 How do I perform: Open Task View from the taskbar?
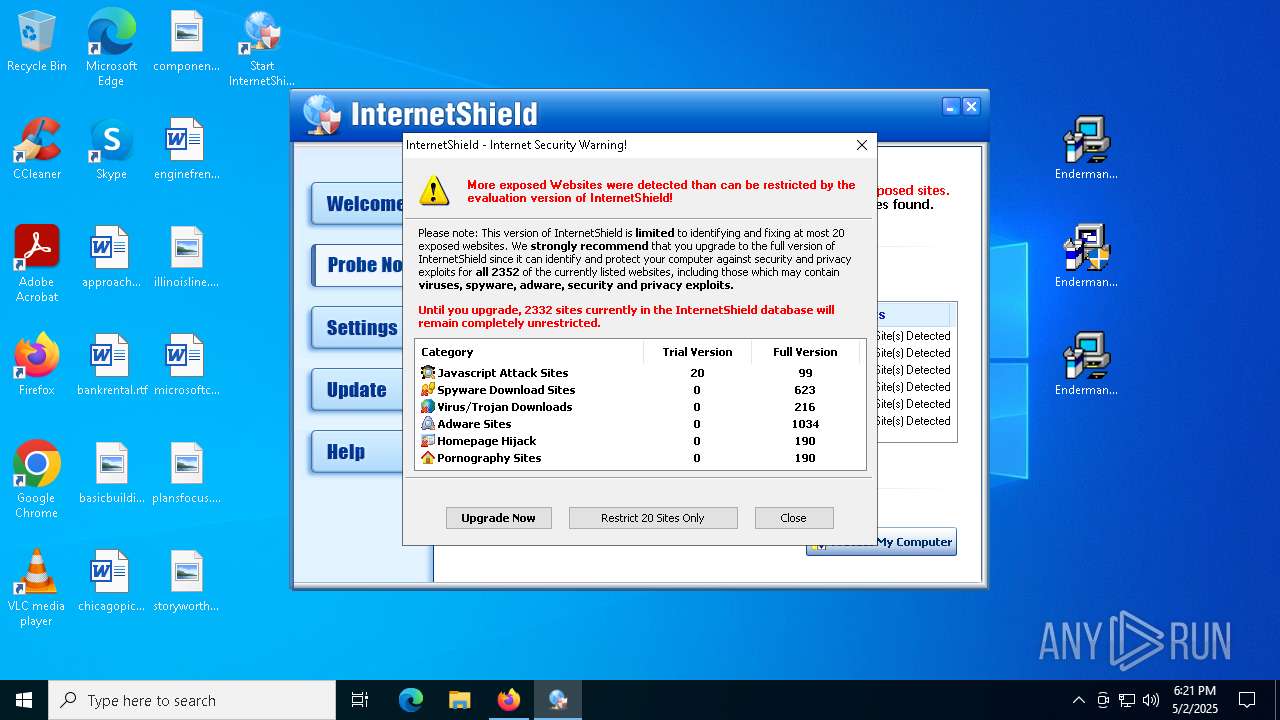[360, 700]
